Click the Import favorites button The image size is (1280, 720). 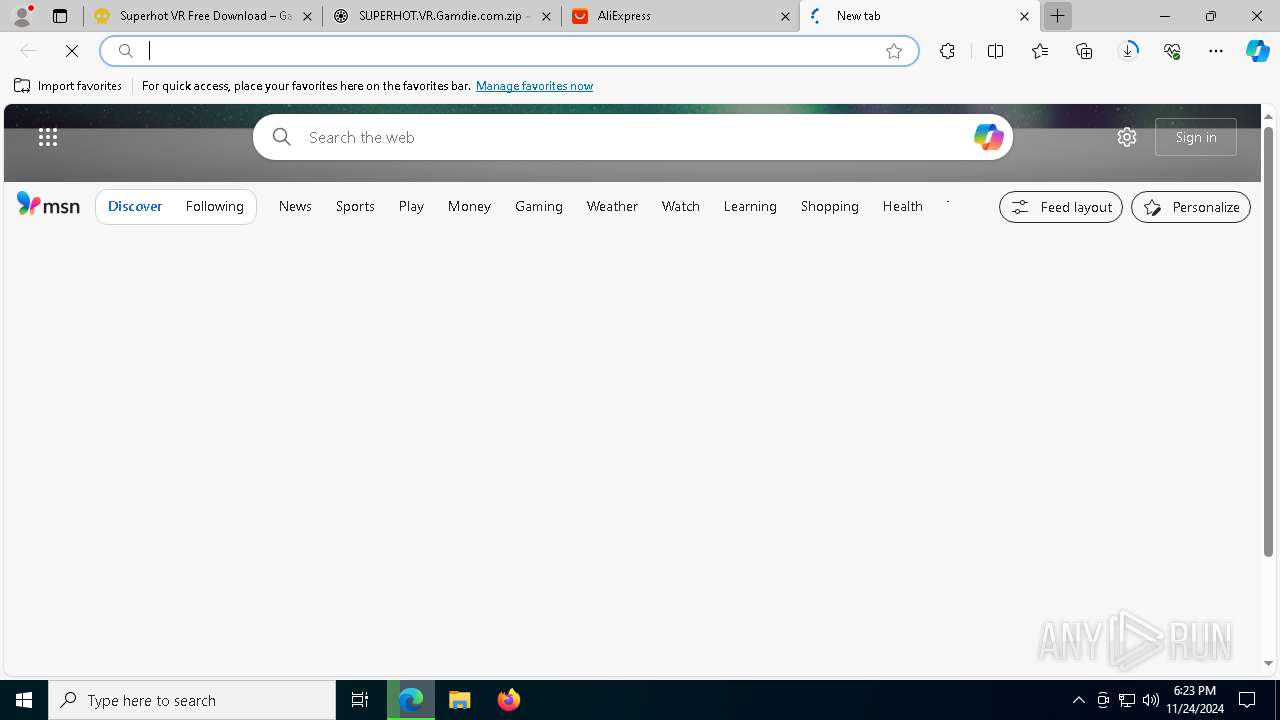(68, 86)
